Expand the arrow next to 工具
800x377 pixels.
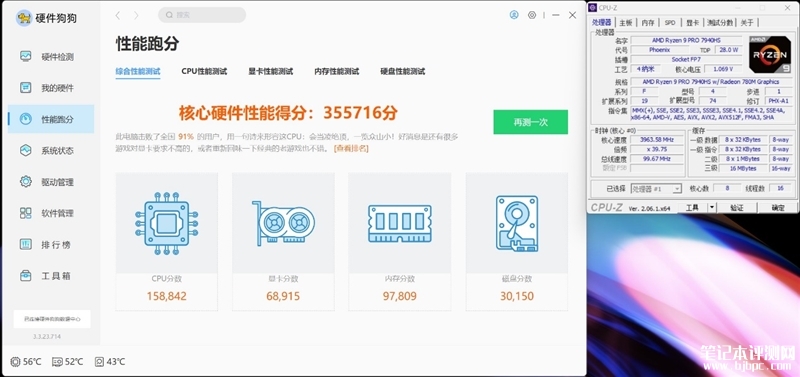712,208
